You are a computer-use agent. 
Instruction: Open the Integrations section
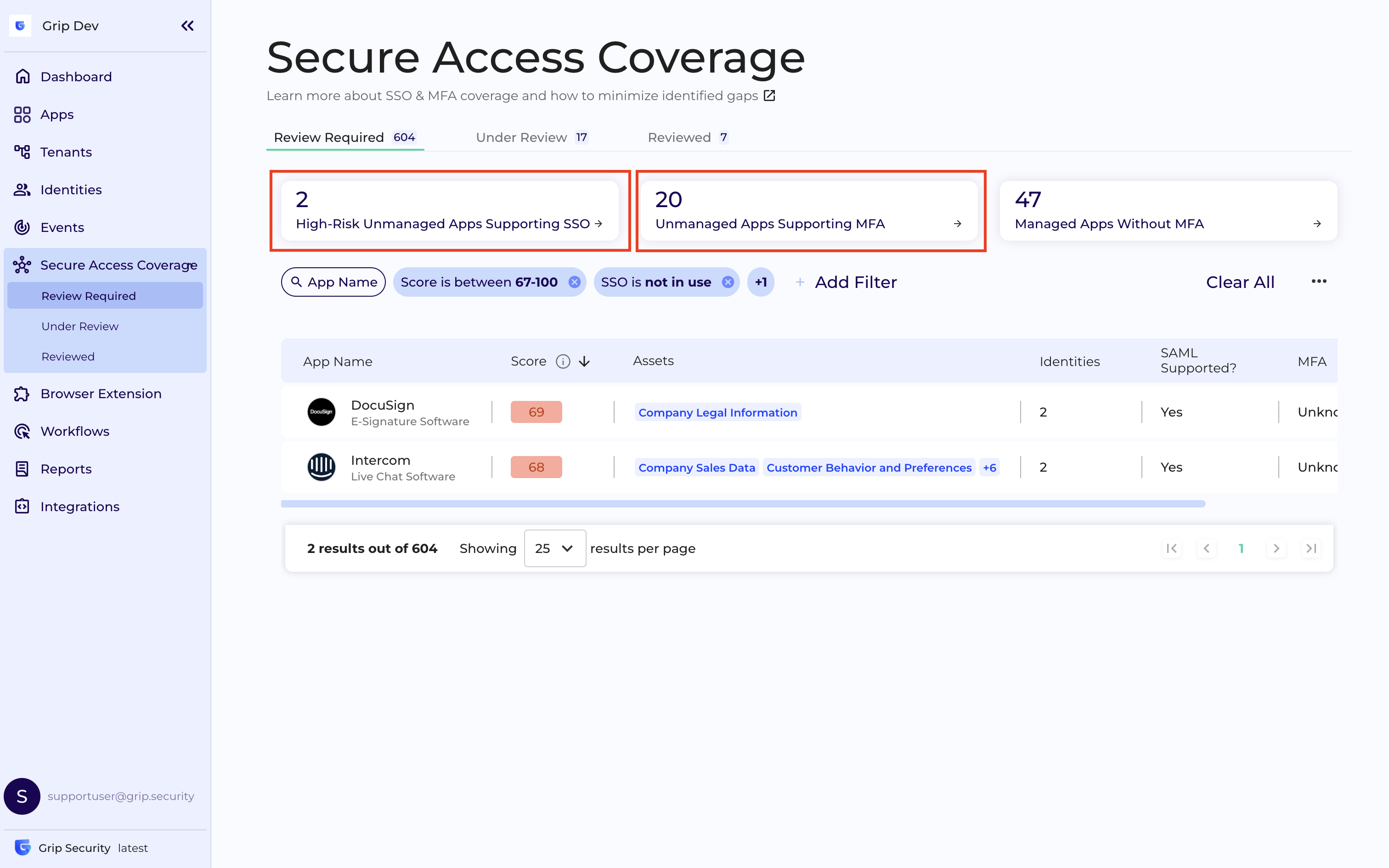(80, 506)
